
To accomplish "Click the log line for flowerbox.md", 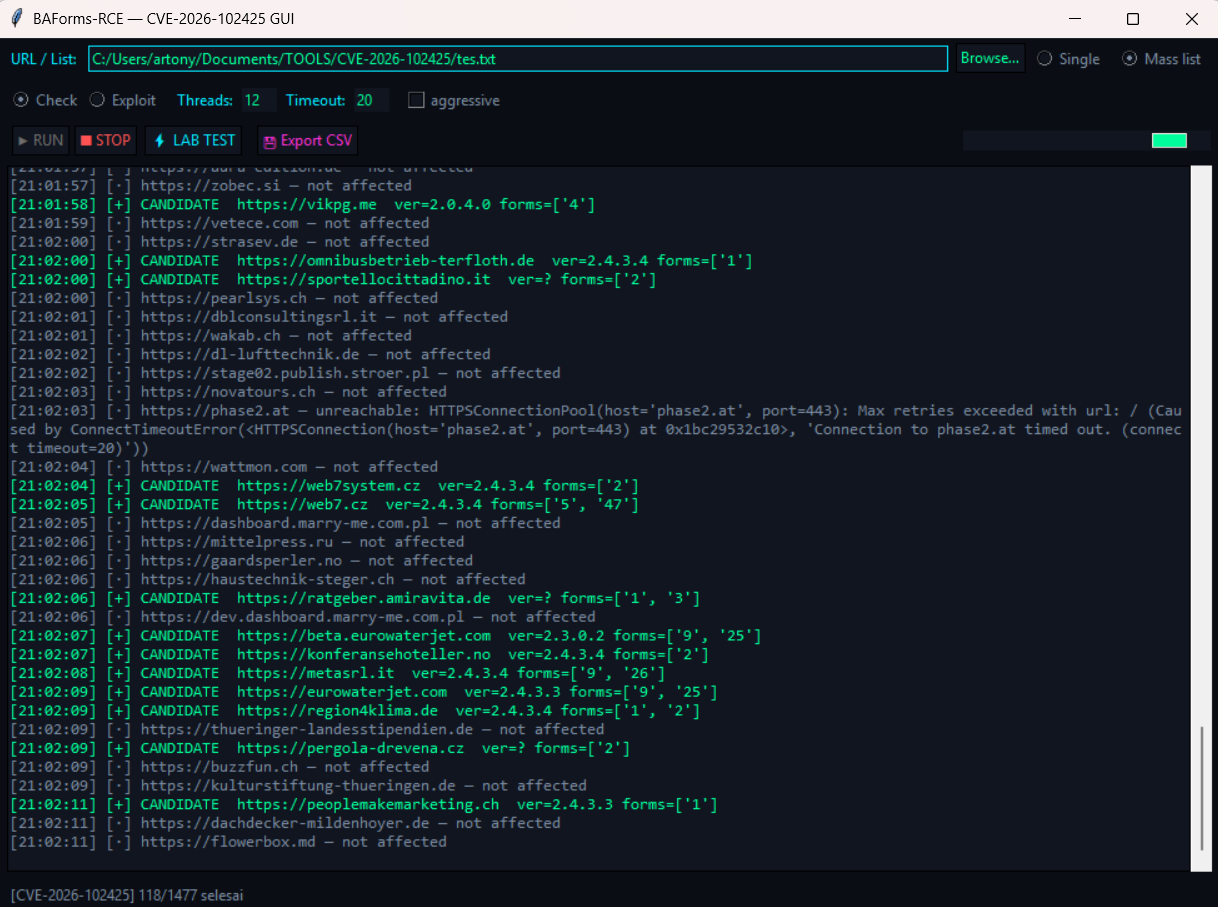I will click(228, 842).
